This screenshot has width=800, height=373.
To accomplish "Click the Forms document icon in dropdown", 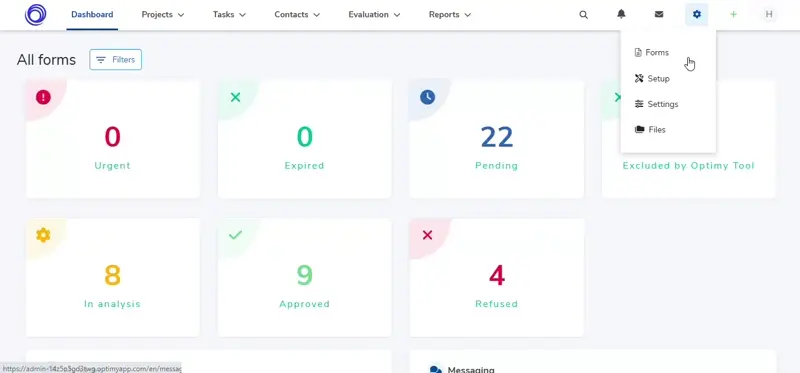I will 638,53.
